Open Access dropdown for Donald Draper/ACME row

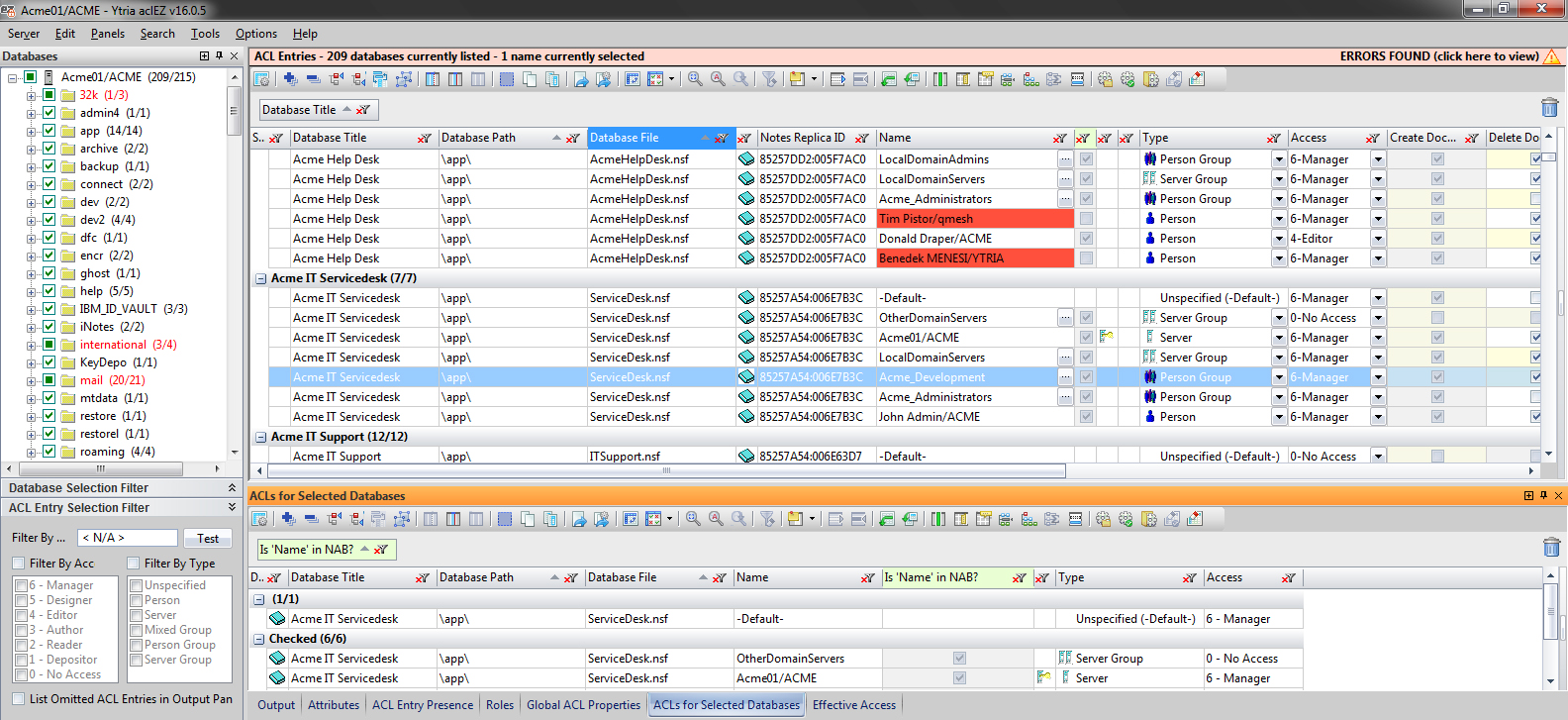1378,239
